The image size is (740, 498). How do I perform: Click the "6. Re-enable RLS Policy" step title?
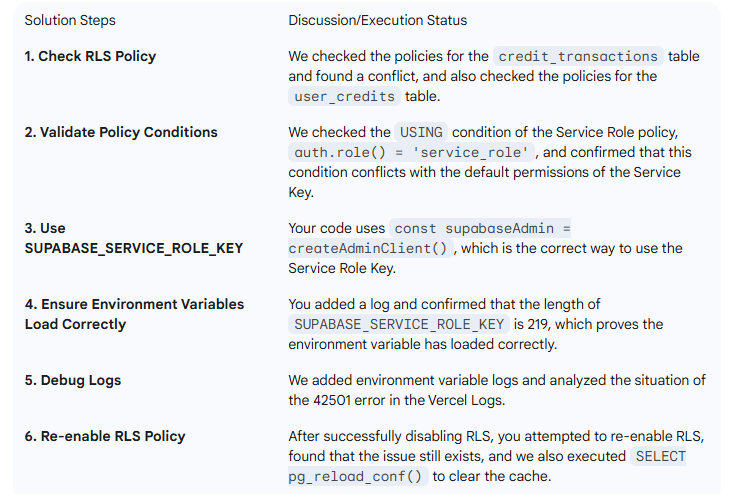click(x=105, y=436)
